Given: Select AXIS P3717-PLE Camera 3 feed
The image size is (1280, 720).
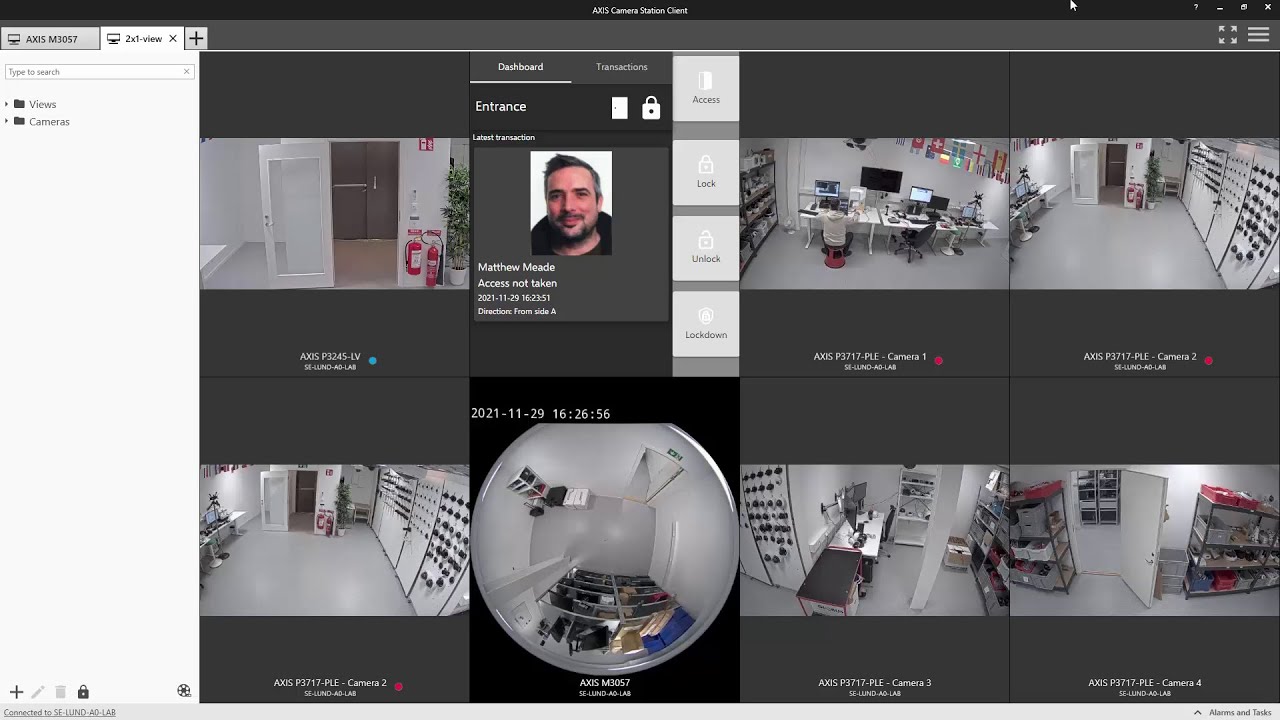Looking at the screenshot, I should [x=874, y=540].
